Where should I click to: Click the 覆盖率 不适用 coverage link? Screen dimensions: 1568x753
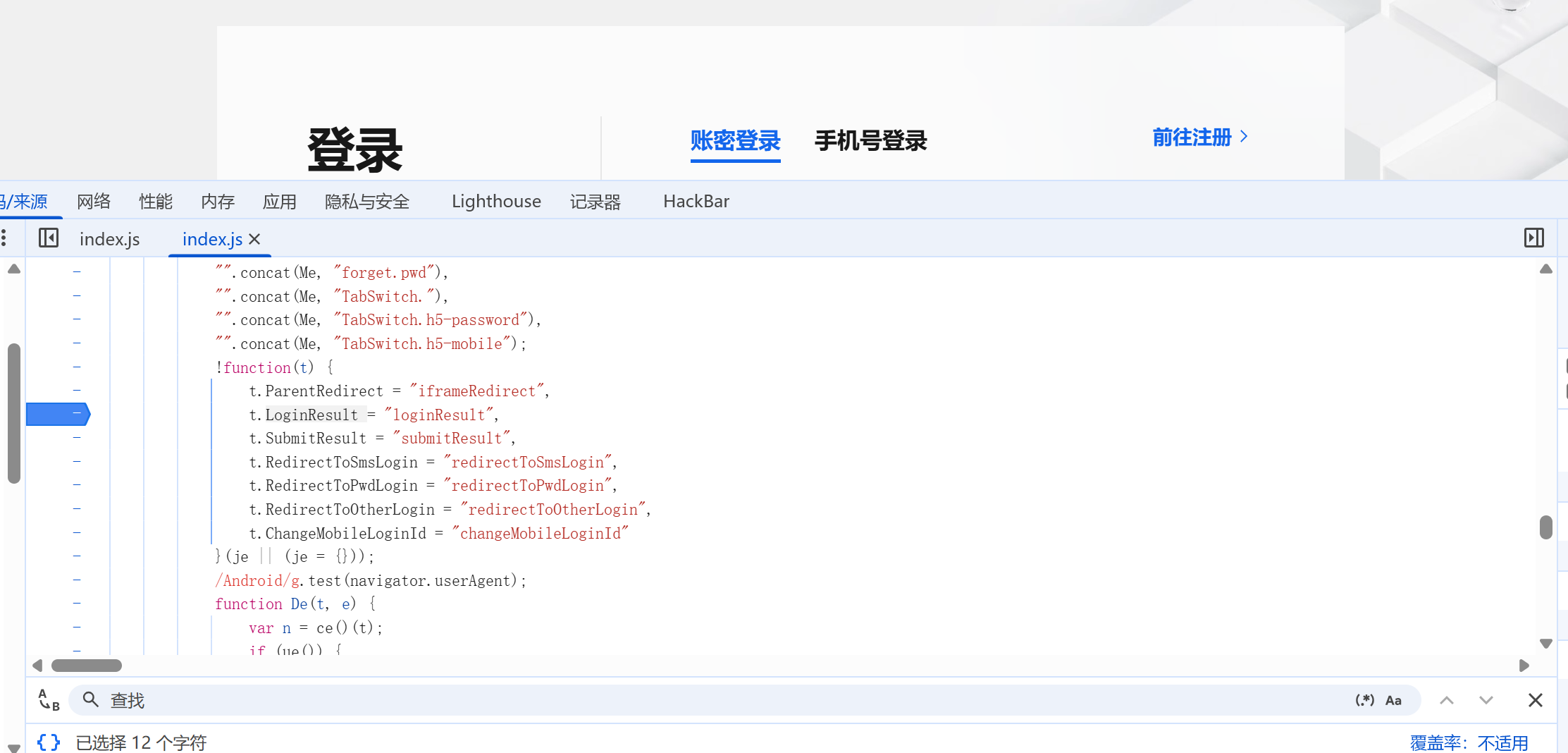(x=1469, y=742)
